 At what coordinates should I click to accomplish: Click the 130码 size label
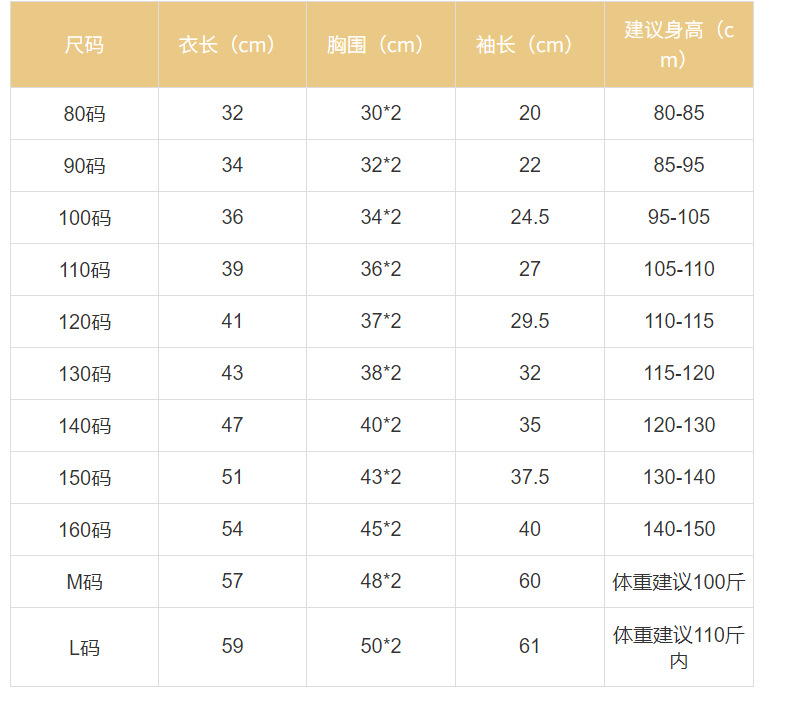[x=84, y=374]
